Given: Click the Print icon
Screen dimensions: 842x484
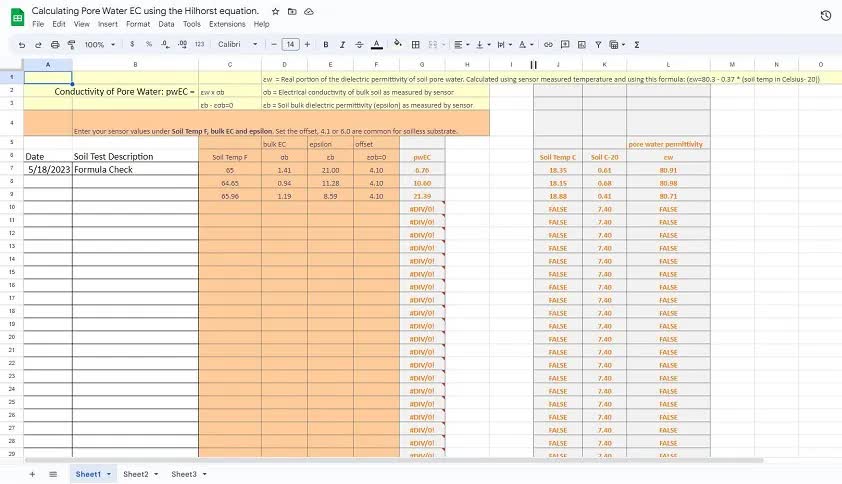Looking at the screenshot, I should click(55, 45).
